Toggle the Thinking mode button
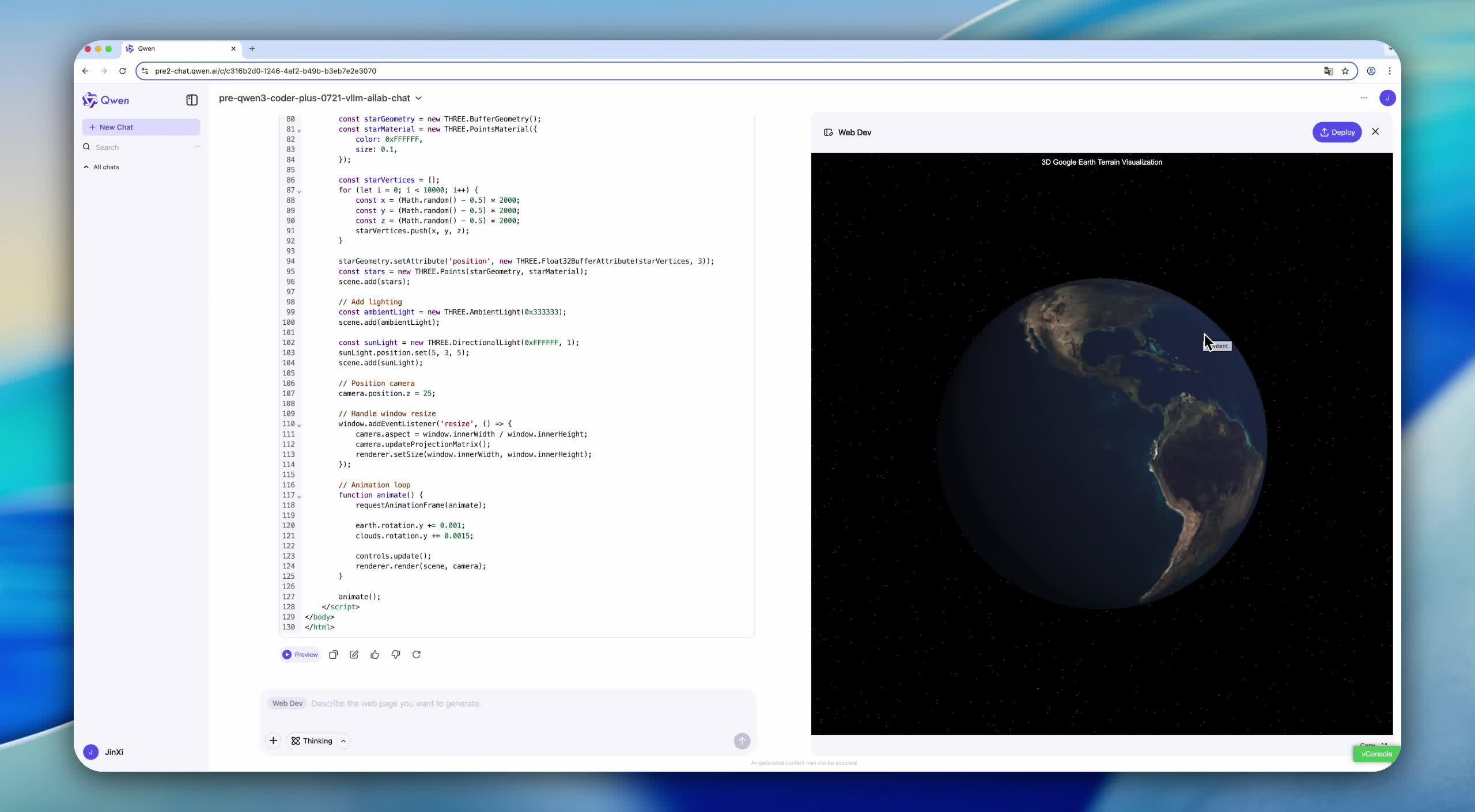The height and width of the screenshot is (812, 1475). coord(312,741)
